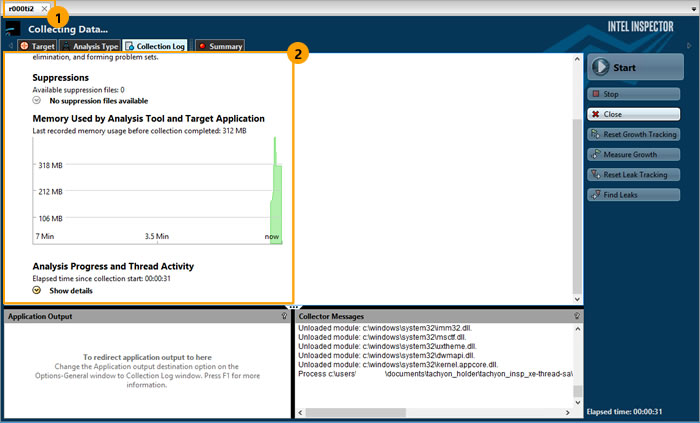Click the Target tab's red icon
The height and width of the screenshot is (423, 700).
24,46
